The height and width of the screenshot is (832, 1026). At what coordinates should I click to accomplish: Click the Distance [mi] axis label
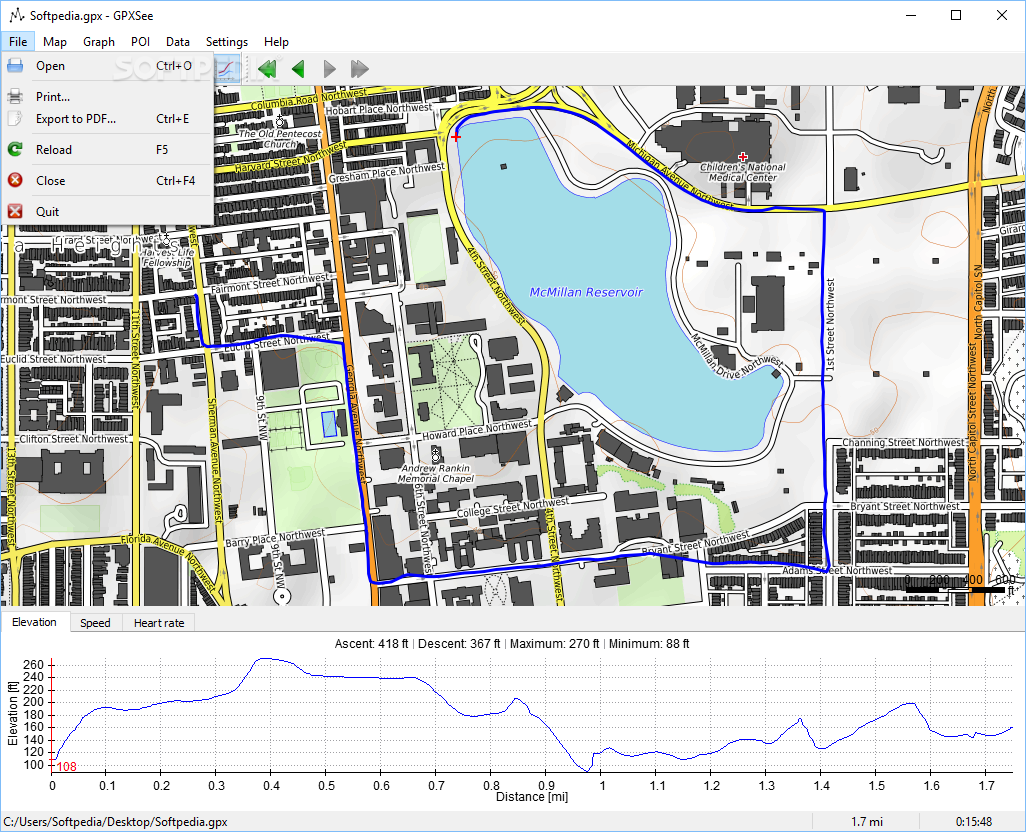coord(532,797)
